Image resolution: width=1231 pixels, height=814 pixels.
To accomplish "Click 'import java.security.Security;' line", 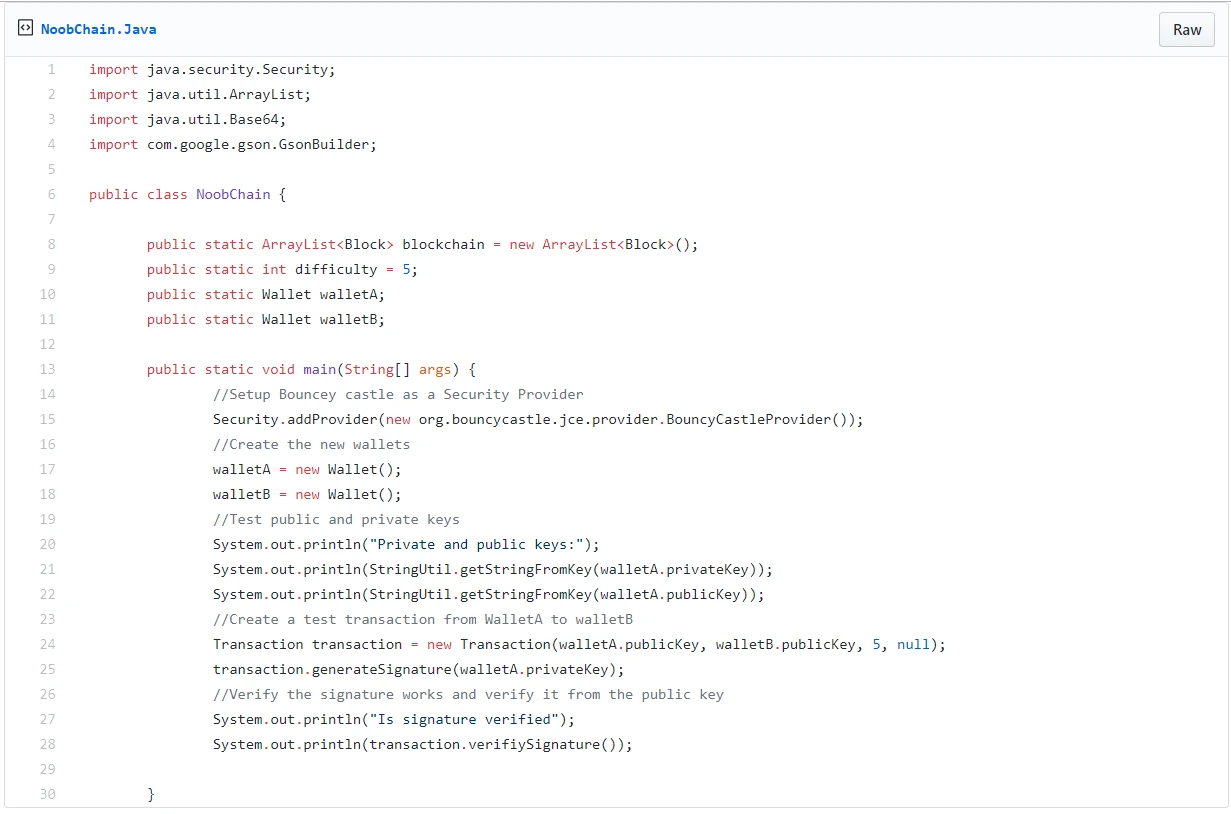I will (x=212, y=69).
